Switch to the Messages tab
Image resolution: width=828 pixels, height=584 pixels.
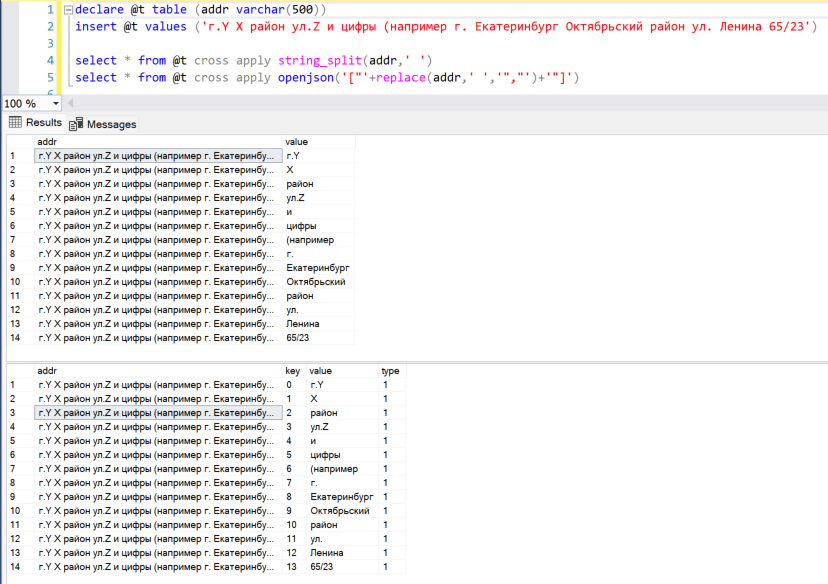pos(111,124)
